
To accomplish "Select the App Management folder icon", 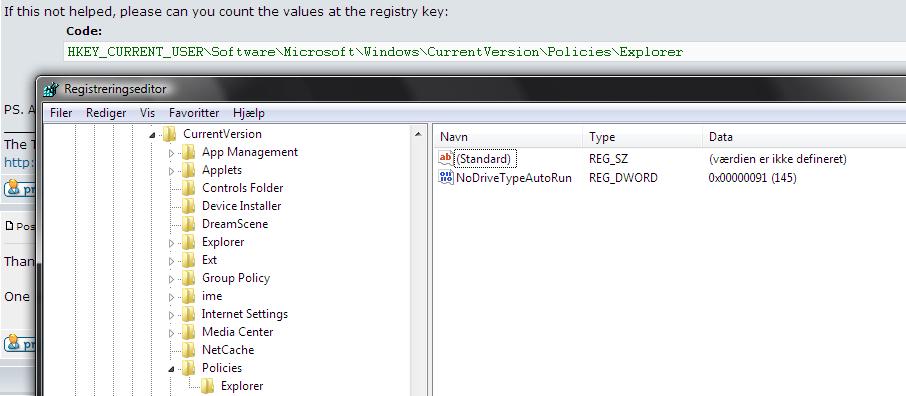I will [188, 153].
